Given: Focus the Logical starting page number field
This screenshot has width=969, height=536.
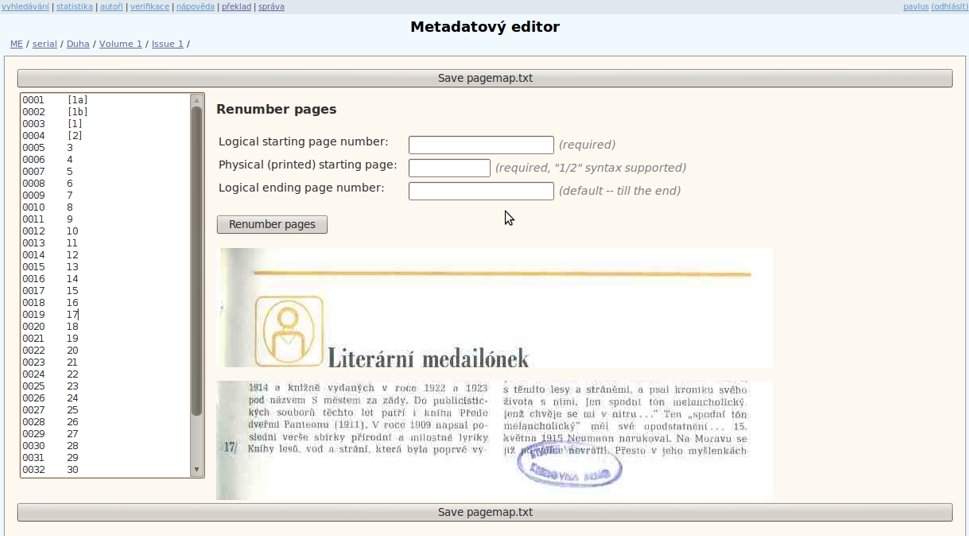Looking at the screenshot, I should [480, 145].
